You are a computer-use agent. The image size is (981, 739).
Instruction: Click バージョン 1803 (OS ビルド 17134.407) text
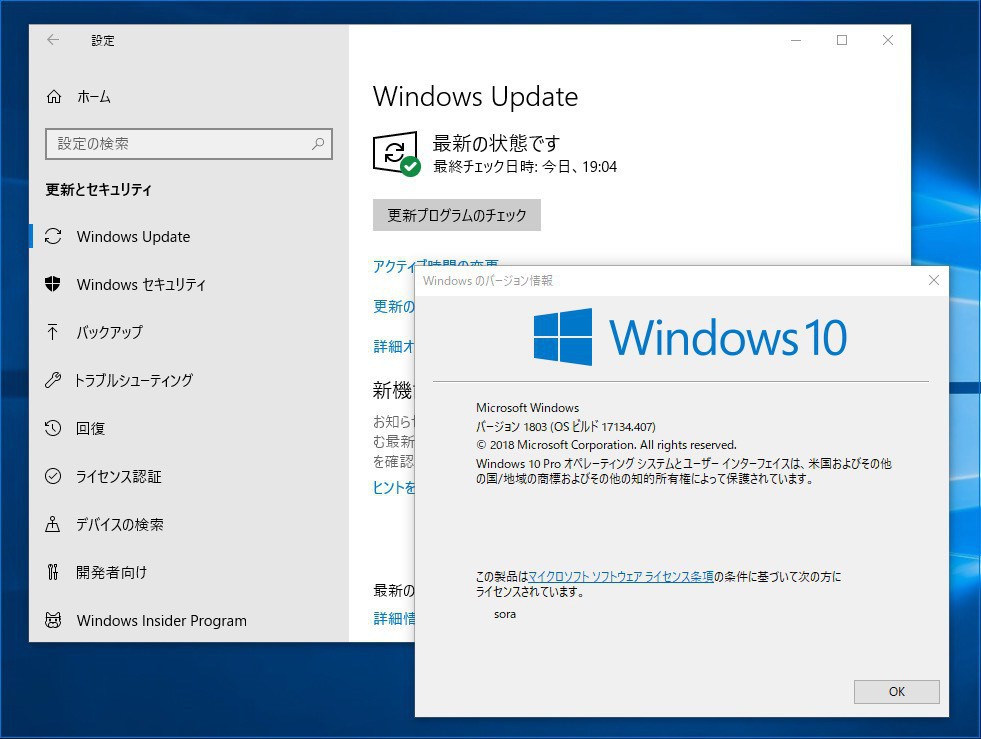[x=566, y=427]
